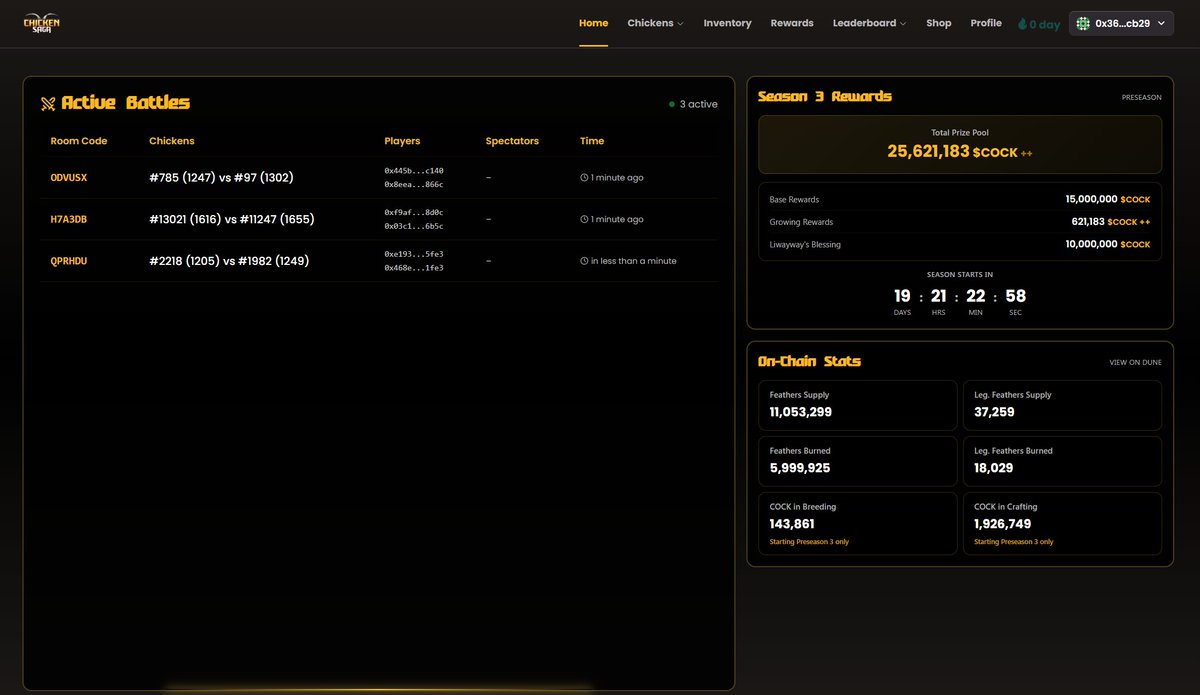Click the 3 active battles count
The height and width of the screenshot is (695, 1200).
click(x=698, y=104)
